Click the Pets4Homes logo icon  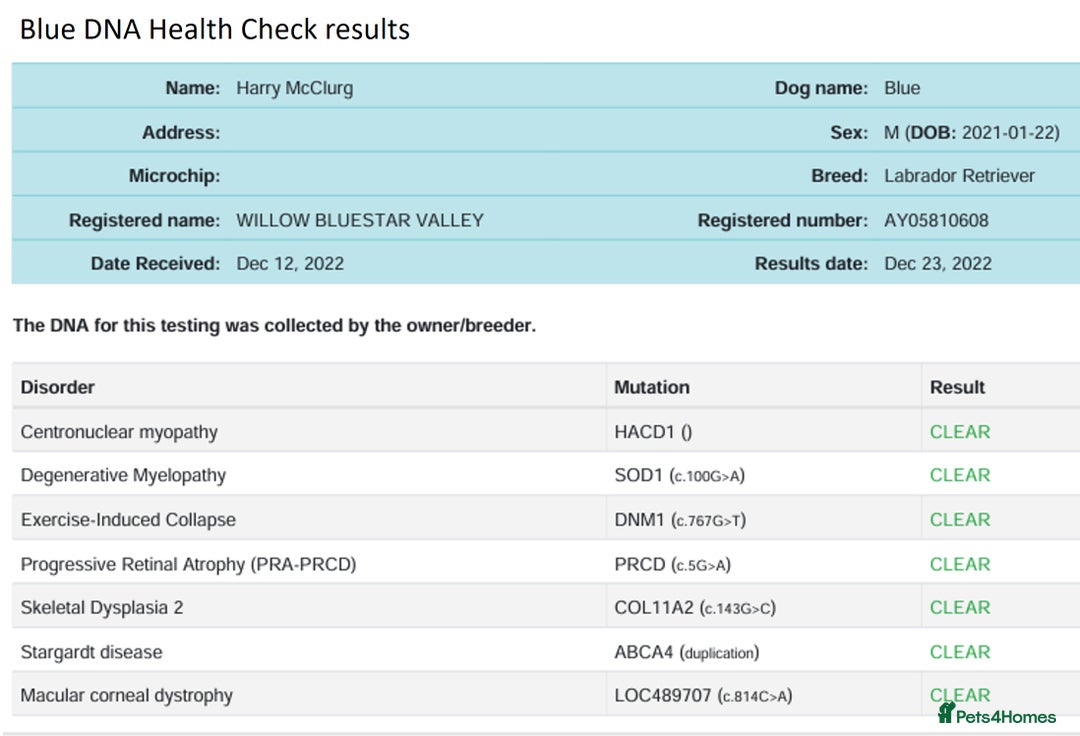946,713
